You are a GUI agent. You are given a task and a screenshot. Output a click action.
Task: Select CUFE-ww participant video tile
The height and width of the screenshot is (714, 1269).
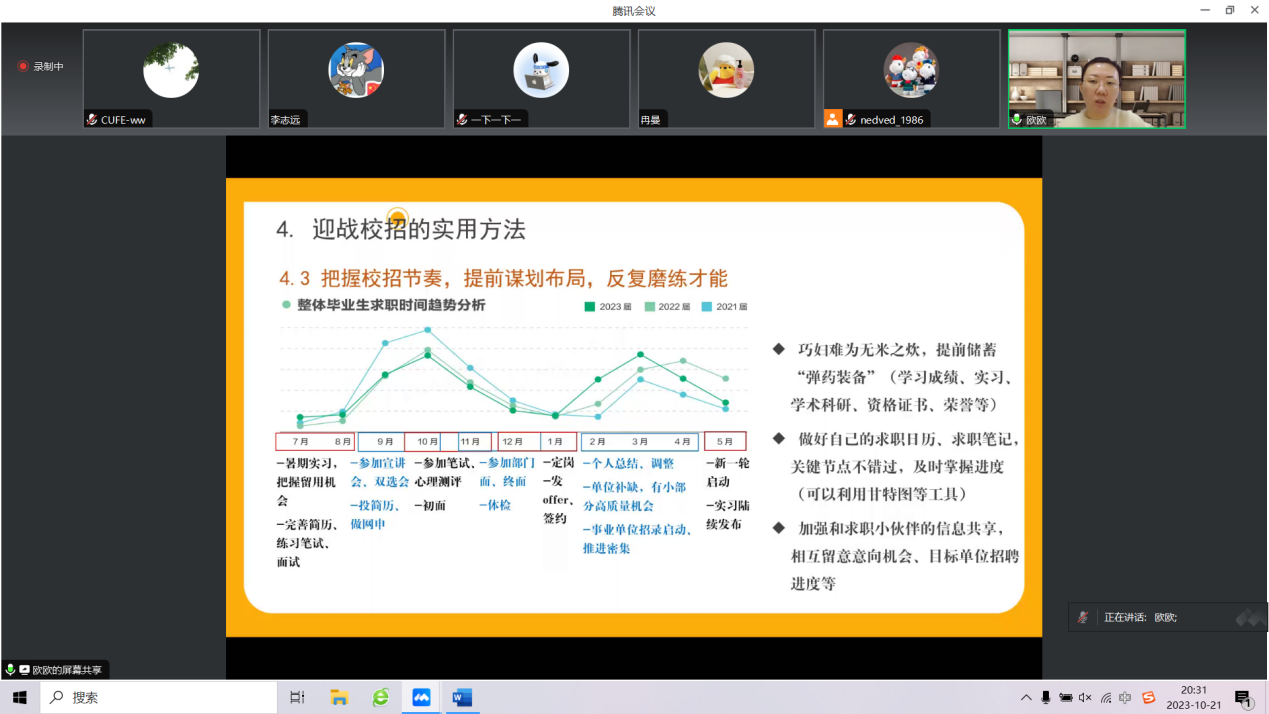coord(171,78)
